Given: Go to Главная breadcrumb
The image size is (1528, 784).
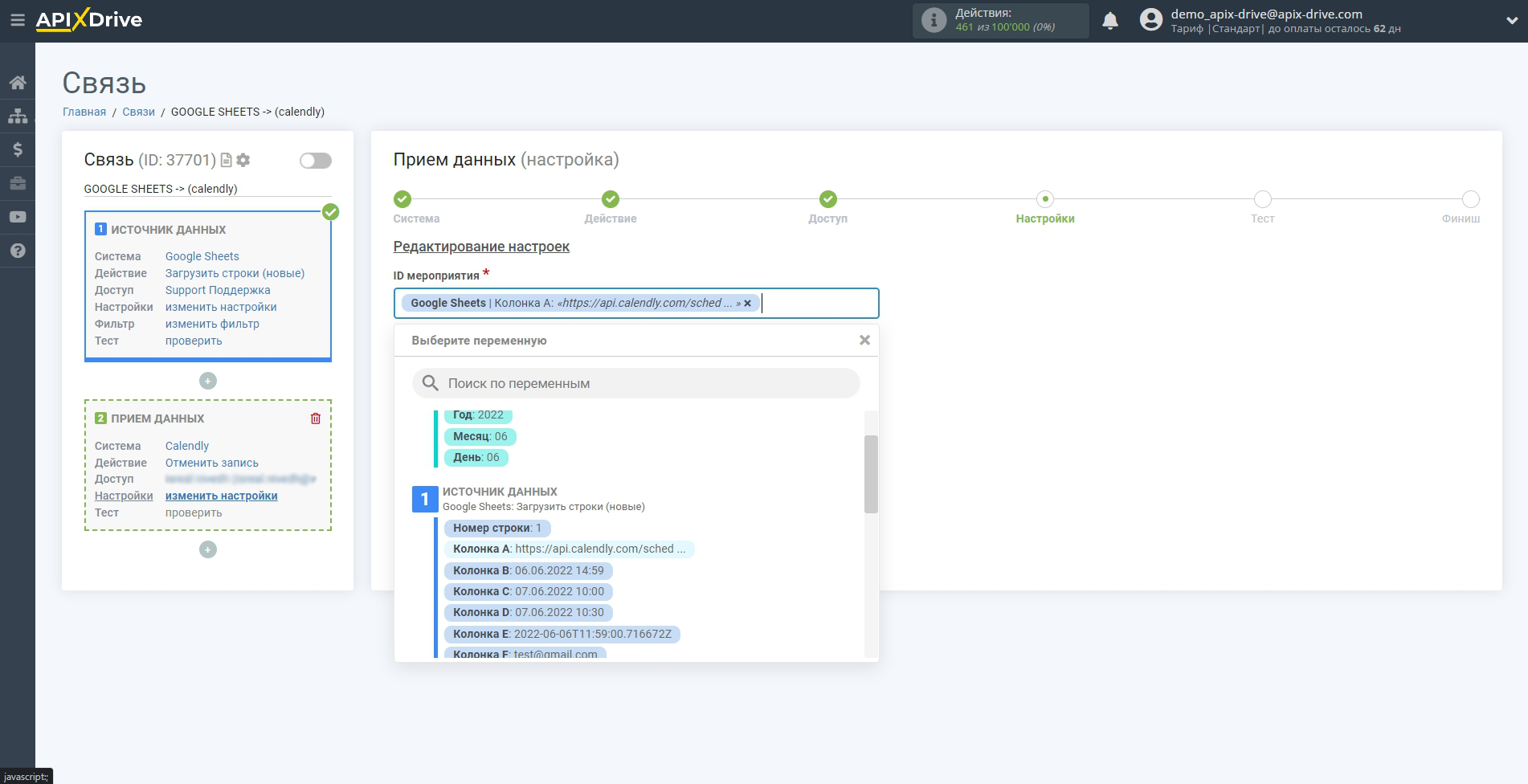Looking at the screenshot, I should pos(84,112).
